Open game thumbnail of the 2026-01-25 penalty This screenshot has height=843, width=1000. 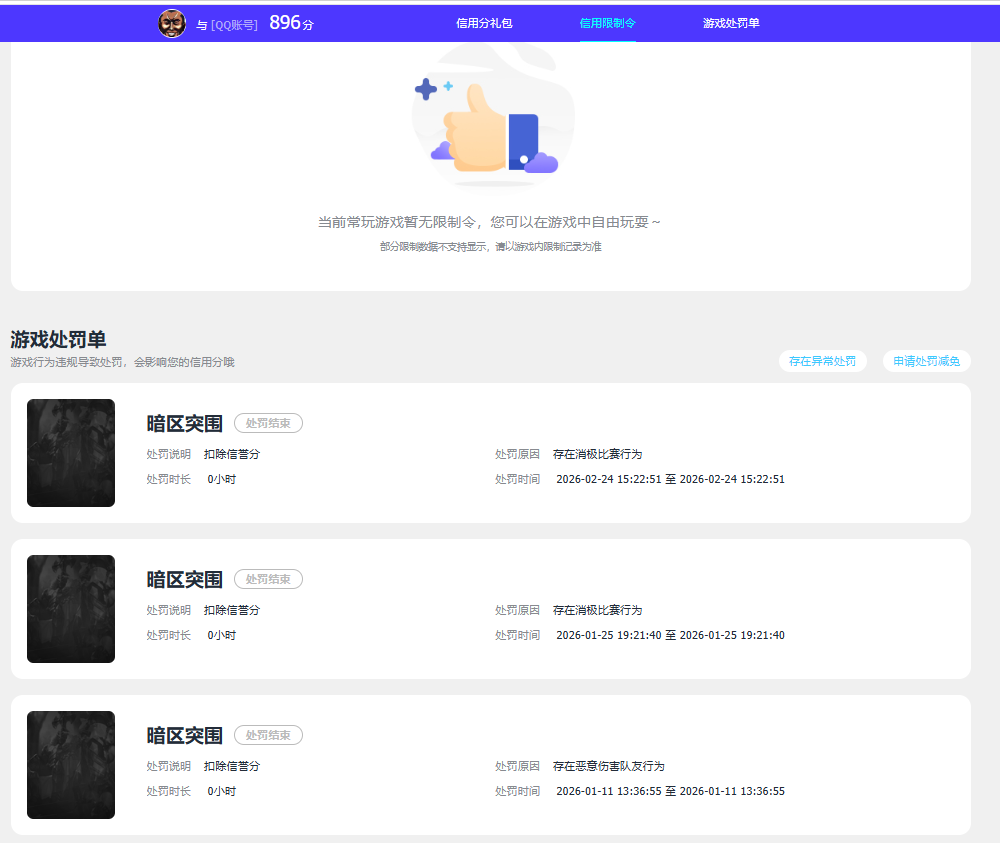coord(71,609)
